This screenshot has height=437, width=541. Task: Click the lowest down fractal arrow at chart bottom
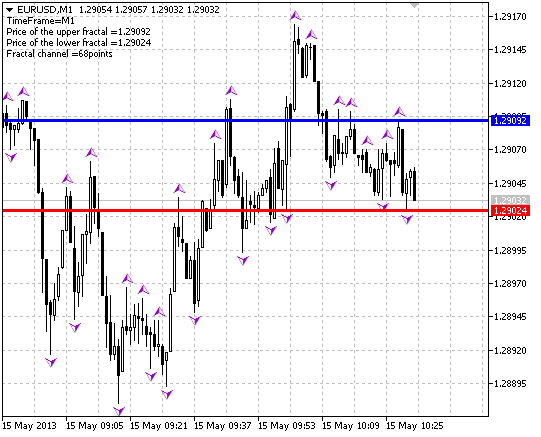coord(119,410)
